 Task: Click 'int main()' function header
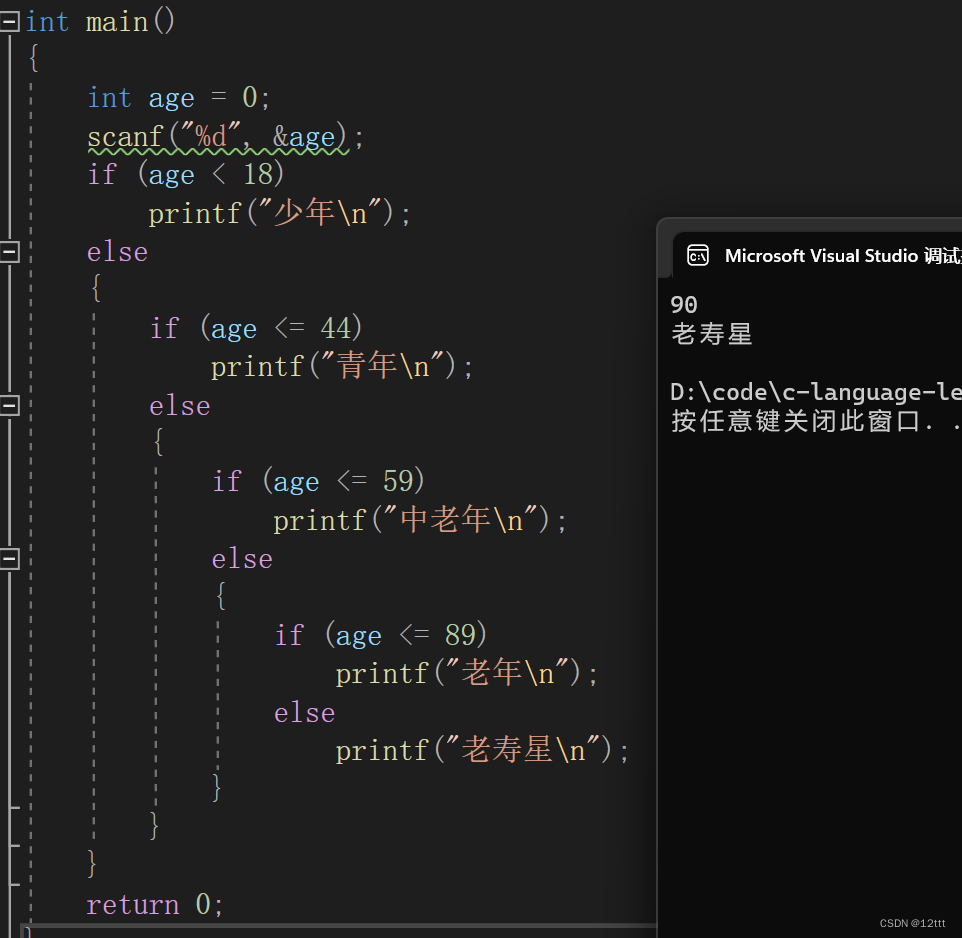(x=100, y=22)
